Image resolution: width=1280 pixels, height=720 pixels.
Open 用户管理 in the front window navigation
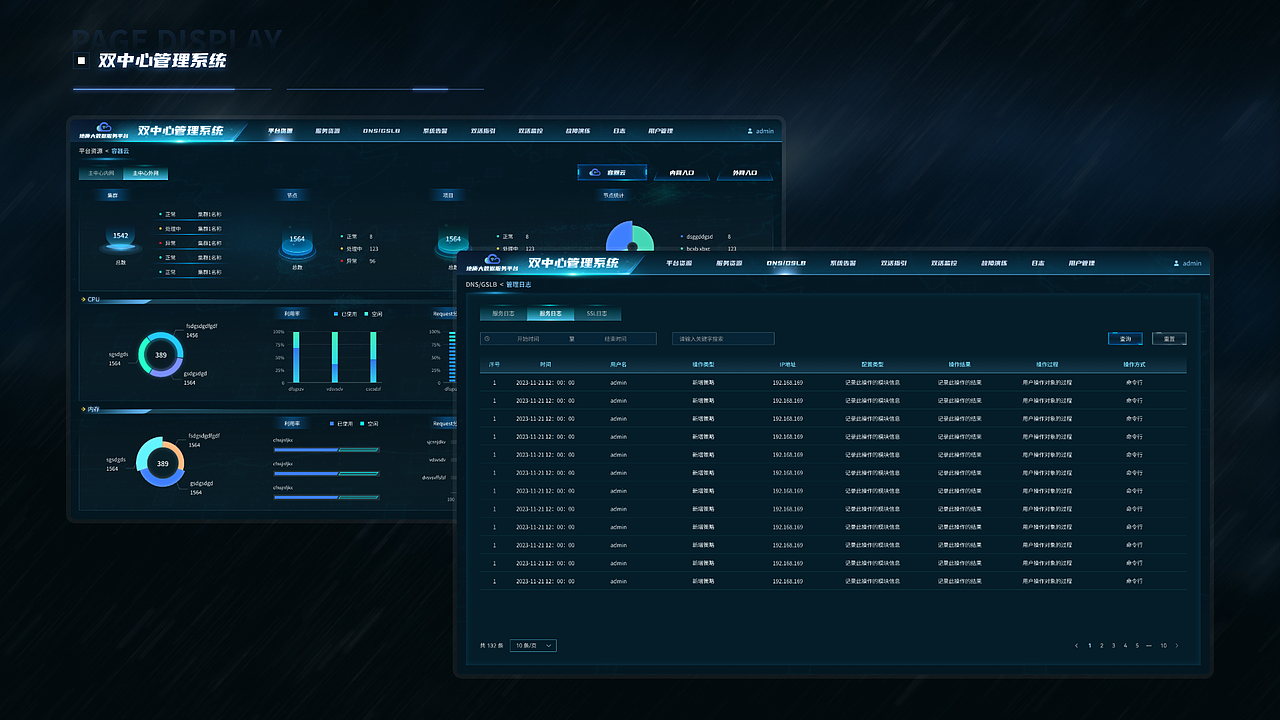pos(1081,263)
